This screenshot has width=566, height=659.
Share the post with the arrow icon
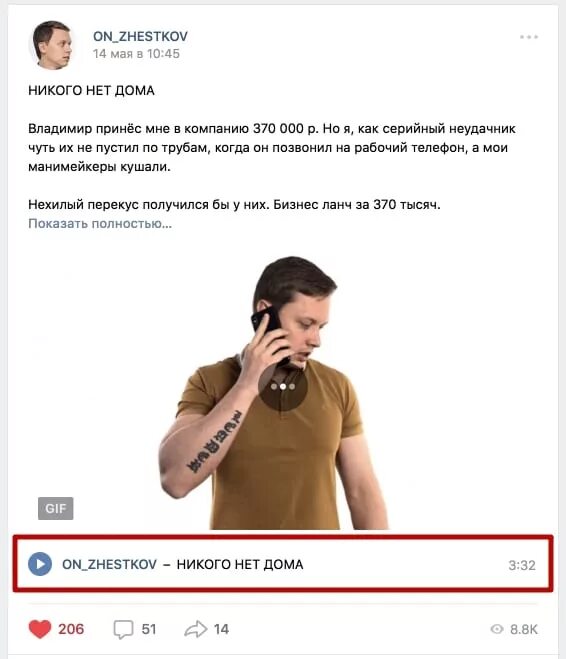(x=196, y=629)
